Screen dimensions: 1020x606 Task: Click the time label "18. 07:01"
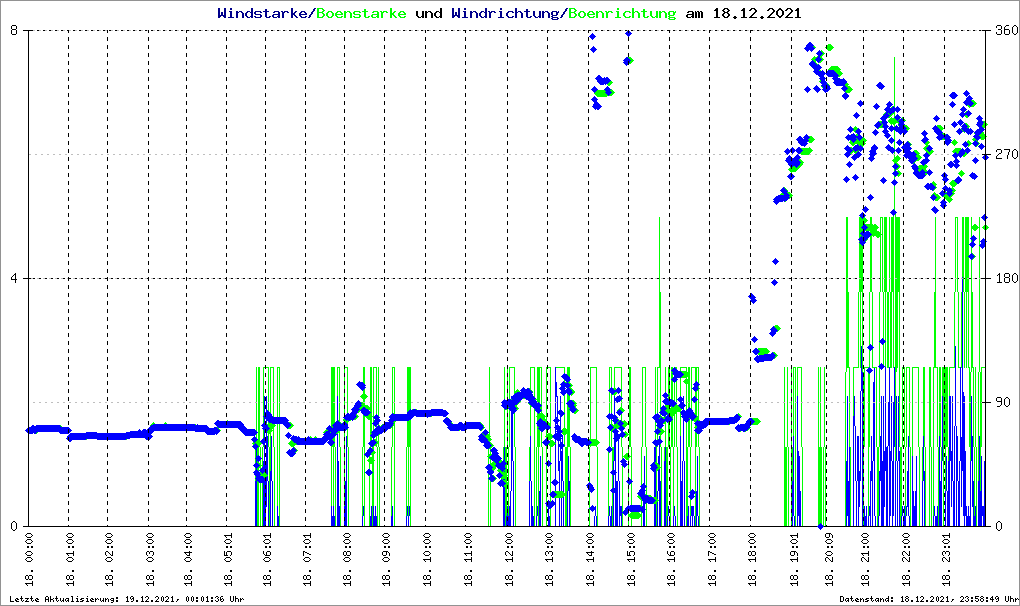click(x=307, y=559)
